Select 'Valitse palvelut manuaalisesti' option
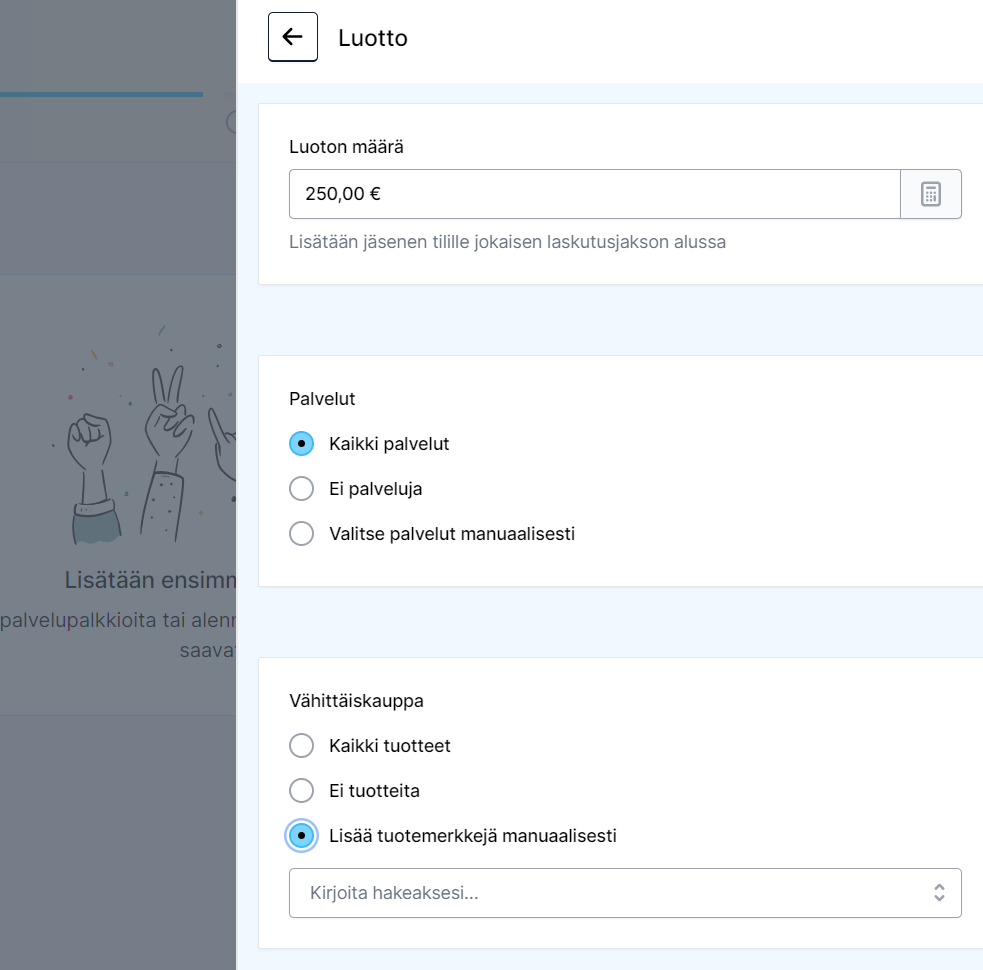 (x=302, y=534)
